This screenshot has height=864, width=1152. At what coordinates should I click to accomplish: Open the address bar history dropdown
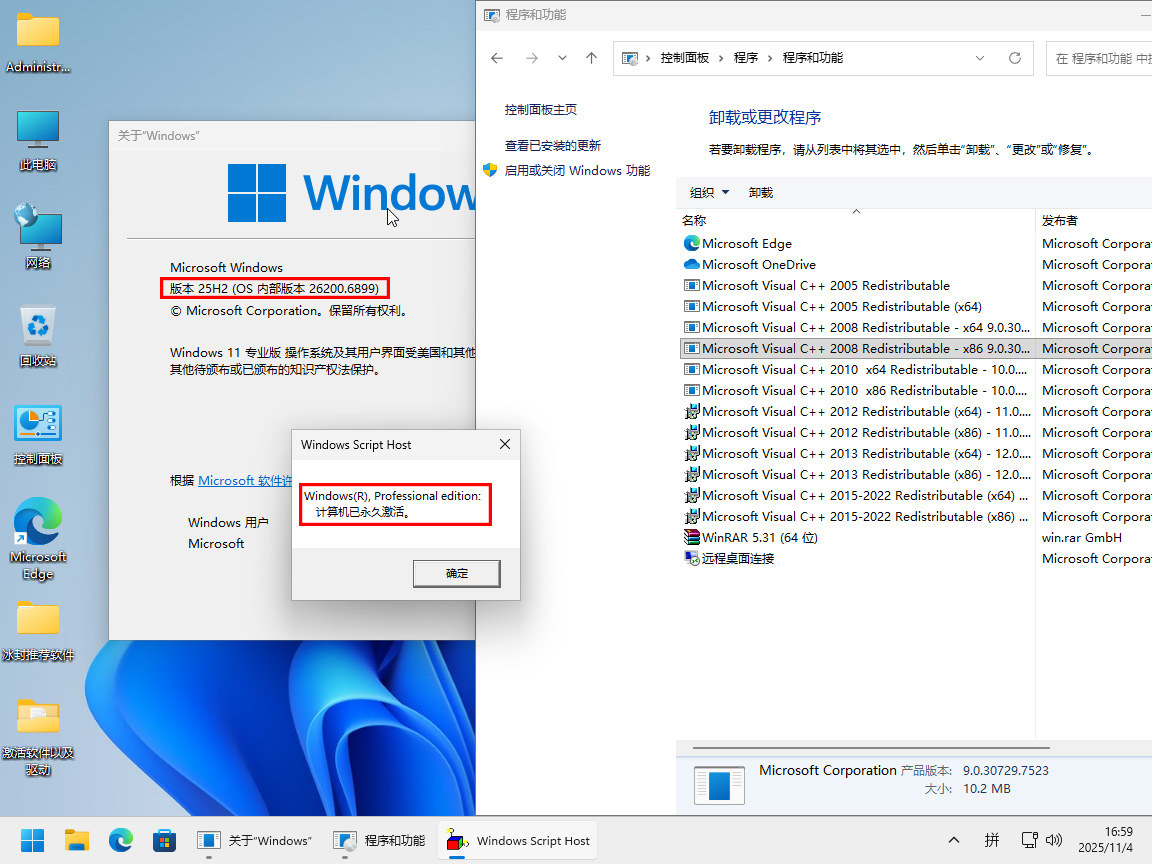click(980, 58)
